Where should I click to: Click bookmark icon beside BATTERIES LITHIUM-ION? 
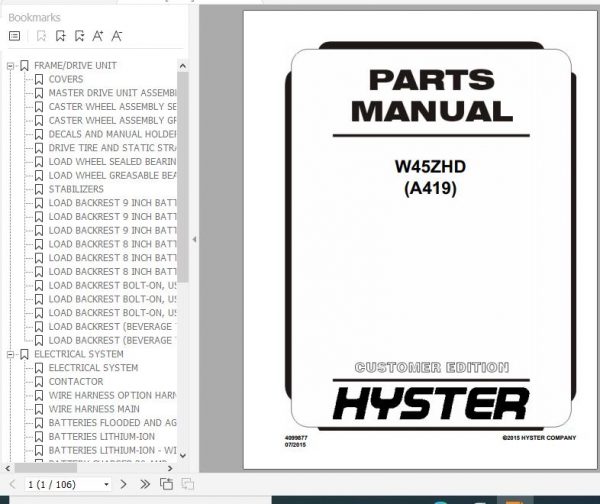(39, 437)
